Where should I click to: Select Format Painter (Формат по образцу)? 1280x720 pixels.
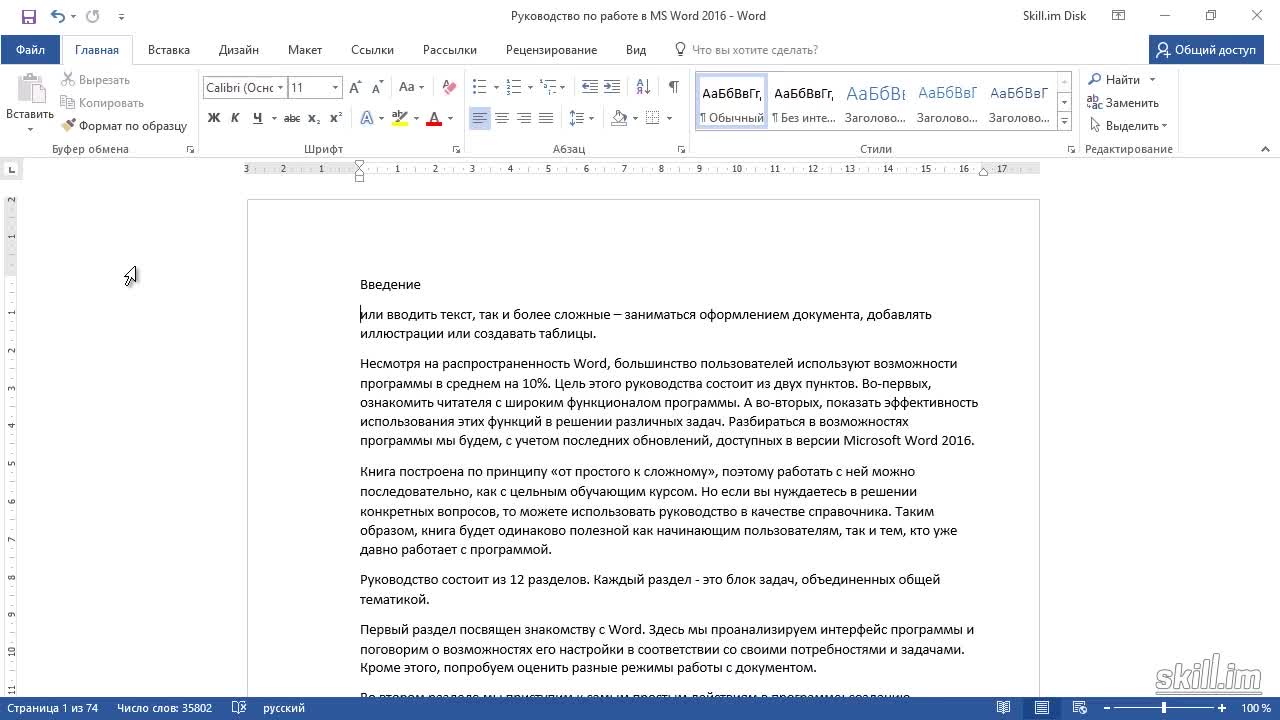click(x=124, y=126)
